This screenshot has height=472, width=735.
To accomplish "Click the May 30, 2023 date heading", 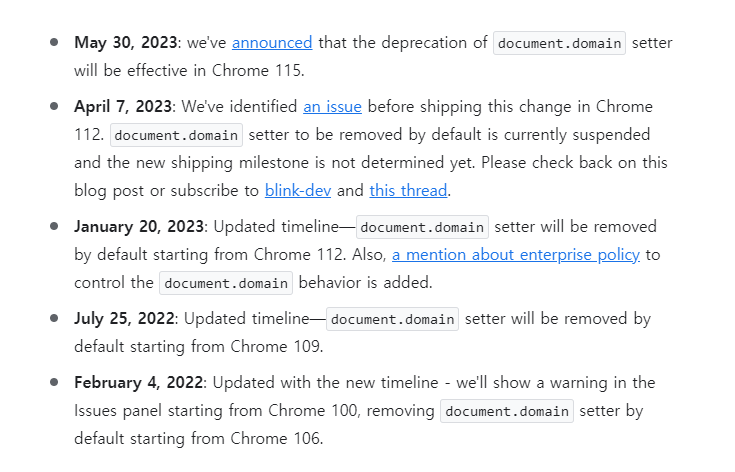I will pyautogui.click(x=126, y=43).
